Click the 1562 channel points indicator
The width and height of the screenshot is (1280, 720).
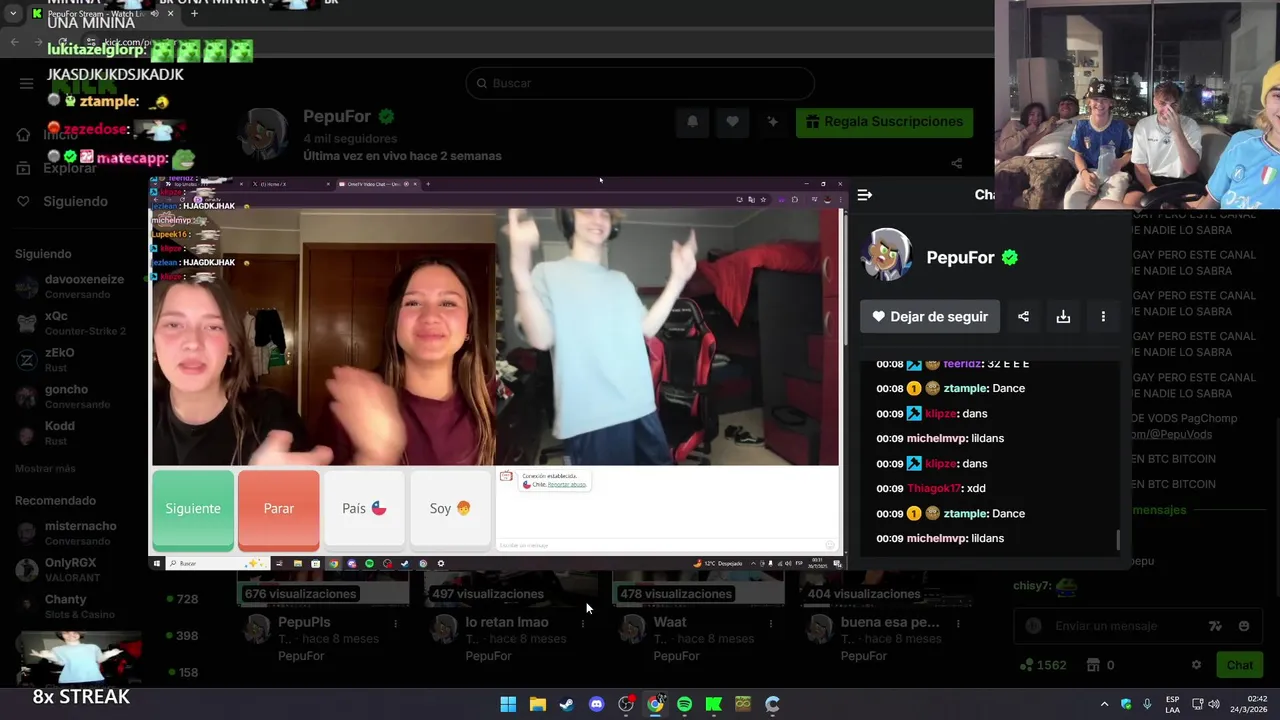[1042, 665]
